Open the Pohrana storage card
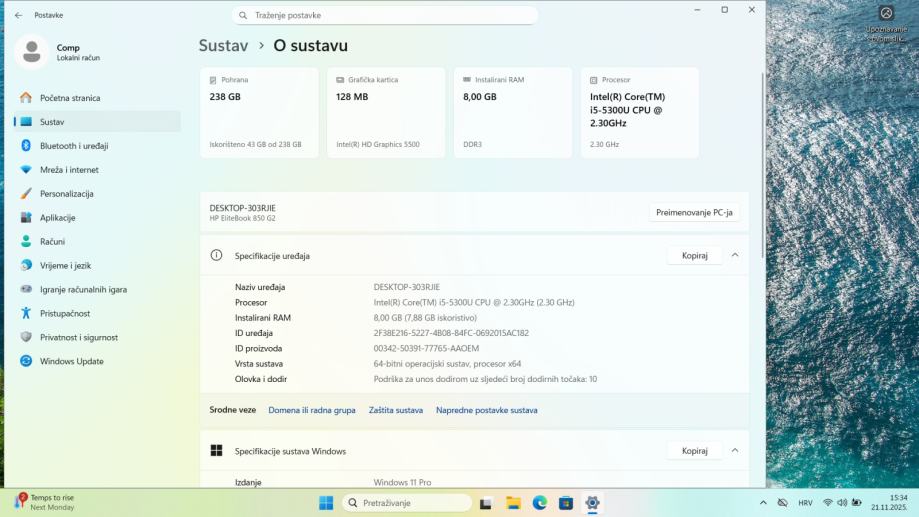The width and height of the screenshot is (919, 517). tap(259, 113)
